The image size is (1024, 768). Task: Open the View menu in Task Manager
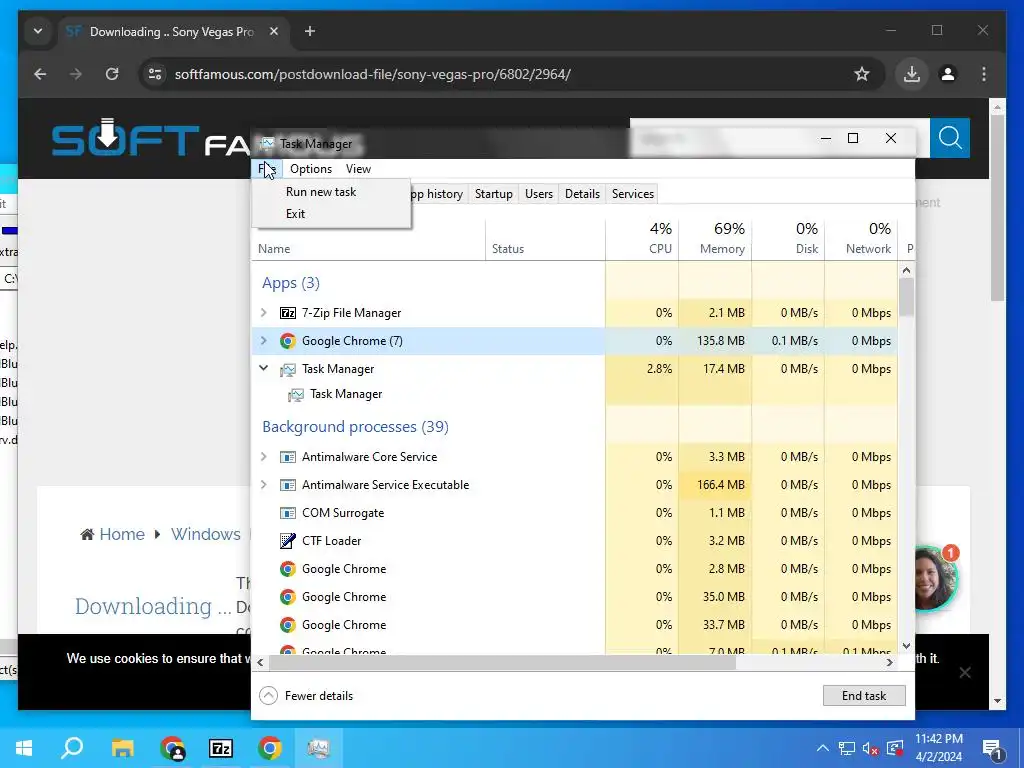[x=358, y=168]
